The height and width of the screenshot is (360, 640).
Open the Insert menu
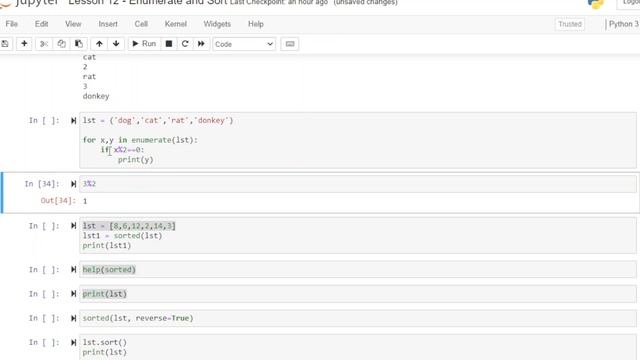tap(108, 24)
